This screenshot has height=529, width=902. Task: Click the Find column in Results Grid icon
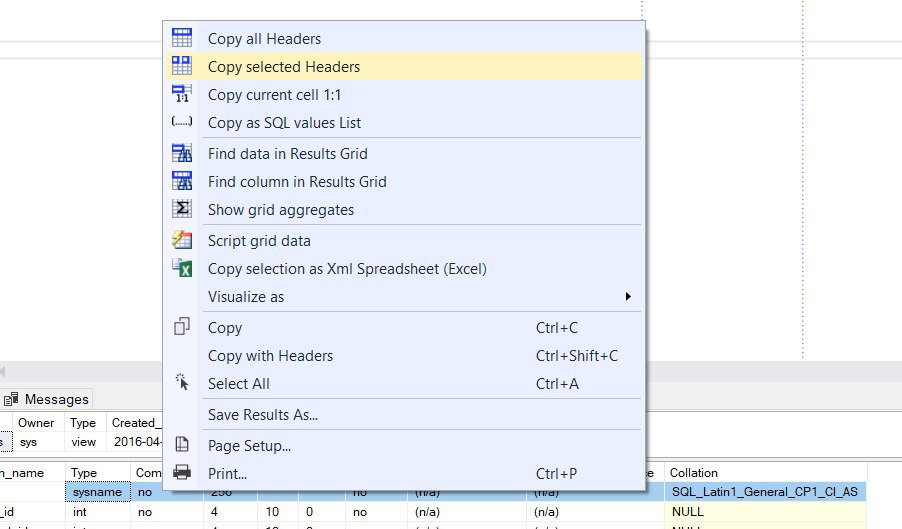[182, 182]
